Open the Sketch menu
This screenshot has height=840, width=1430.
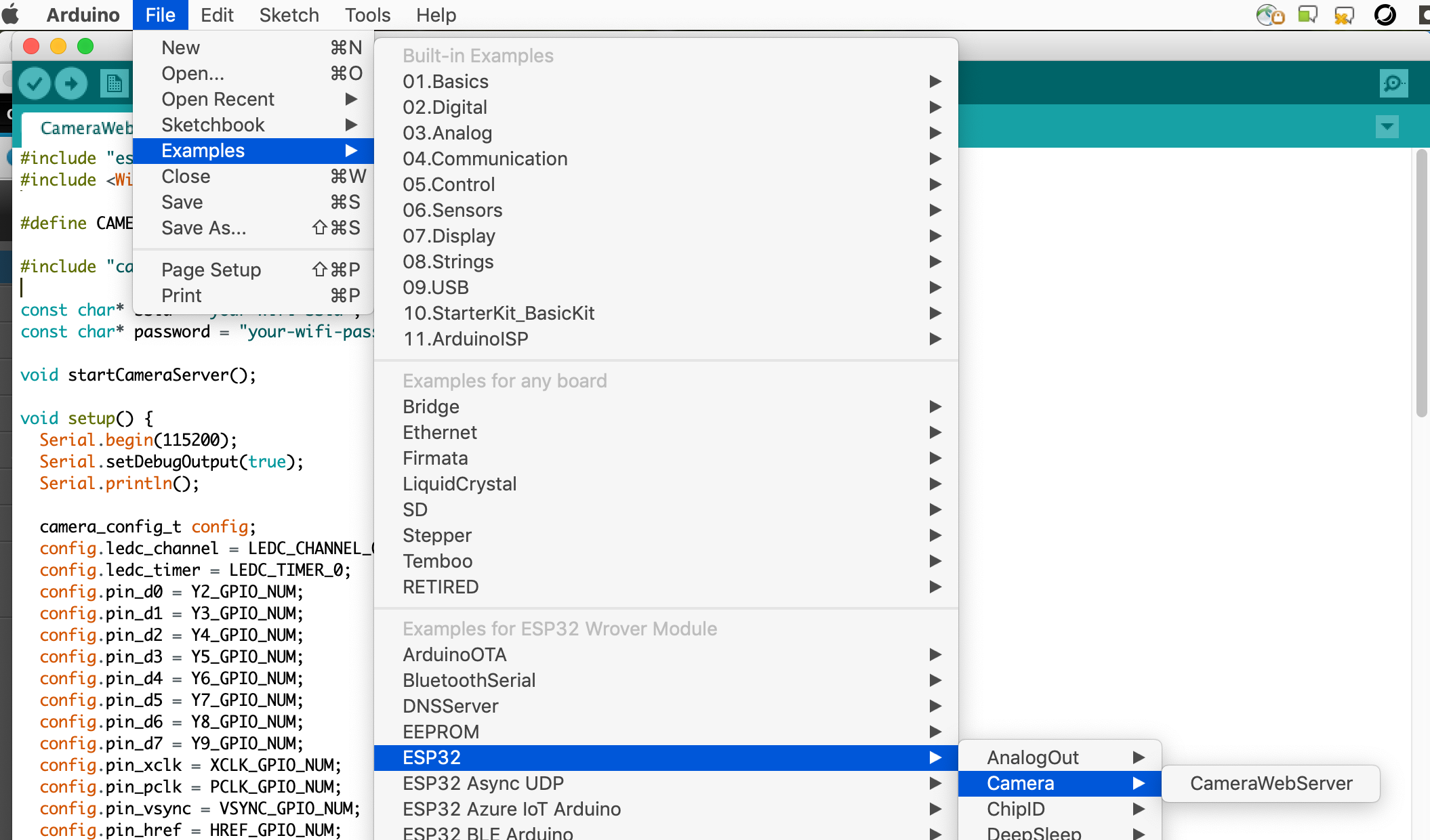(289, 15)
